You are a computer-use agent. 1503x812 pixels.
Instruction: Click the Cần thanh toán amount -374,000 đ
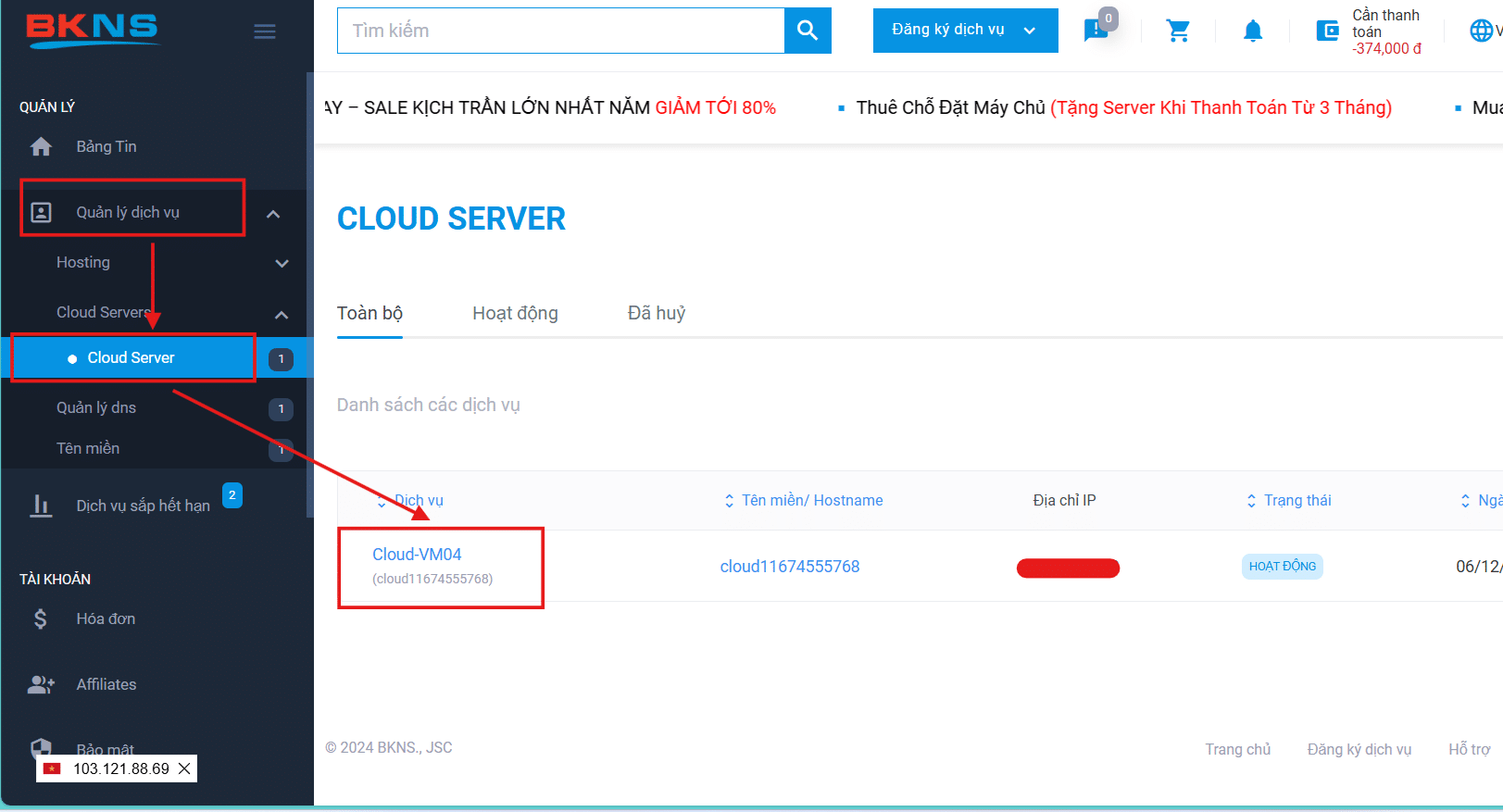(1387, 48)
